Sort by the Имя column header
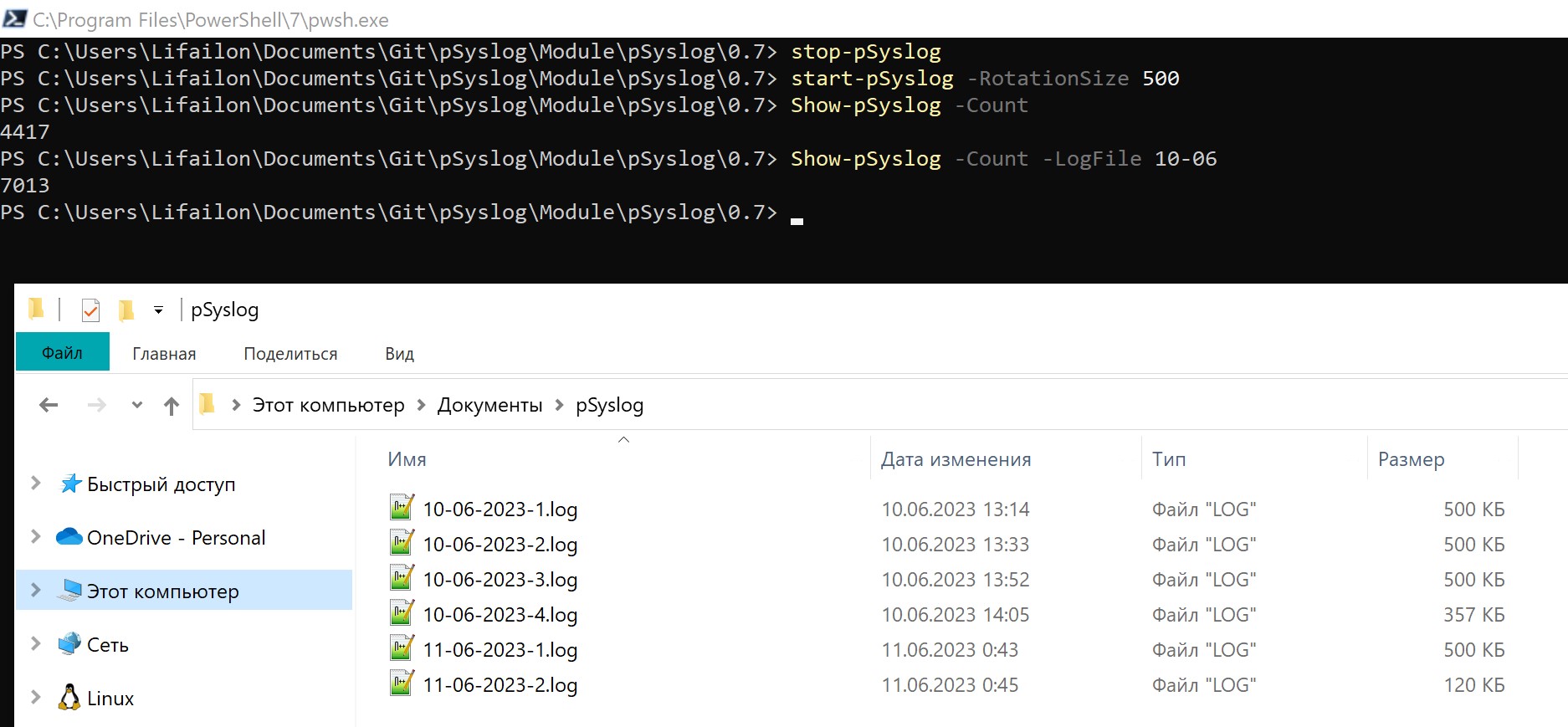The width and height of the screenshot is (1568, 727). click(407, 459)
